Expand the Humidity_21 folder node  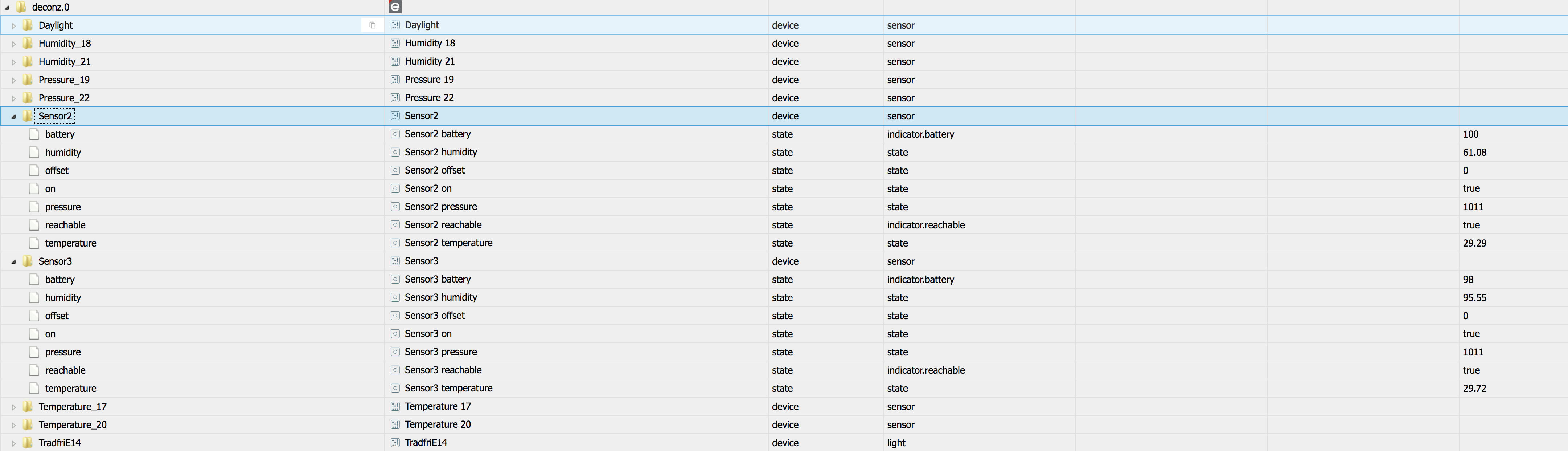click(x=13, y=62)
